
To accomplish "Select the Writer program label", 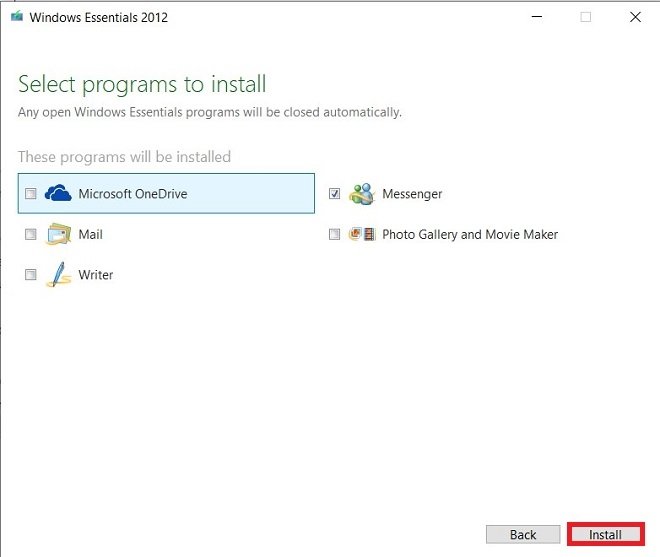I will 96,275.
